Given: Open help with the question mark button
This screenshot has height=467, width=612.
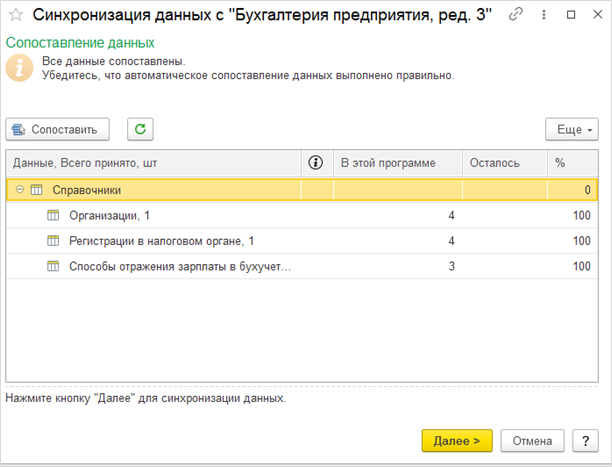Looking at the screenshot, I should [583, 440].
